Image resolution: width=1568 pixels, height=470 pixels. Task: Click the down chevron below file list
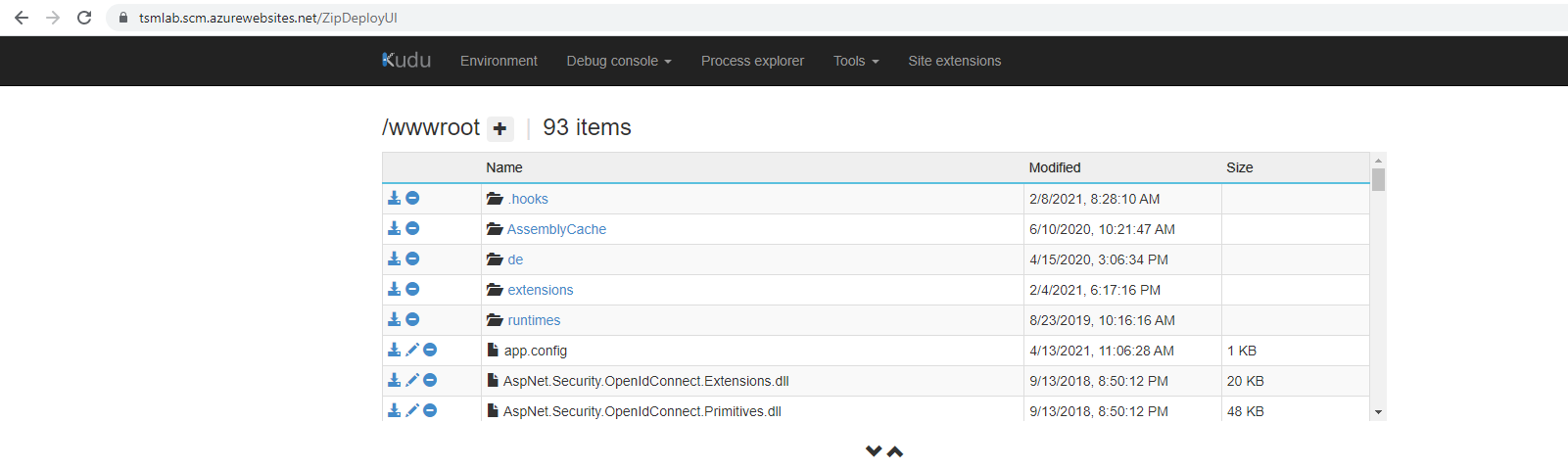coord(874,451)
